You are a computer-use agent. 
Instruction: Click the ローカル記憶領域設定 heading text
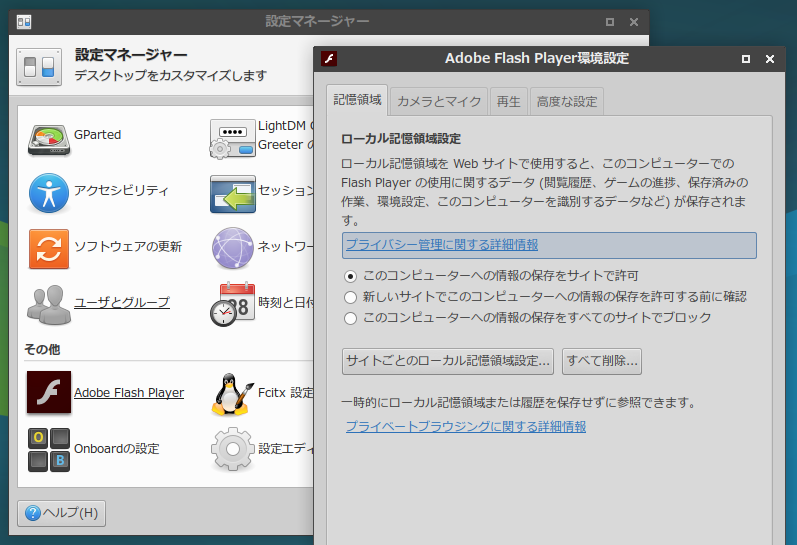click(401, 139)
